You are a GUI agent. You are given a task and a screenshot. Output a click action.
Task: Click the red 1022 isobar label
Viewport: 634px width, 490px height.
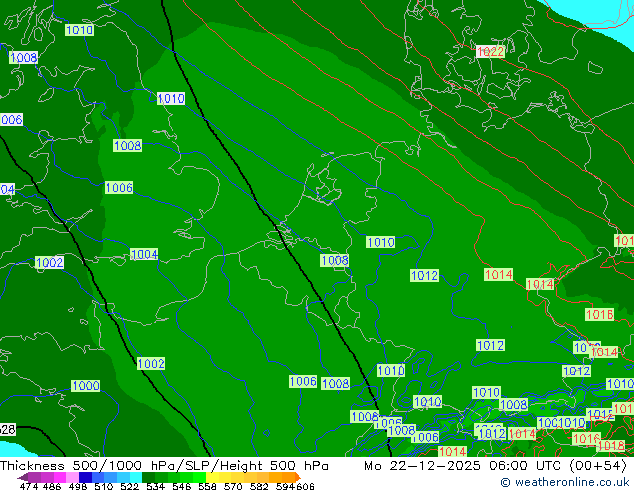(490, 52)
